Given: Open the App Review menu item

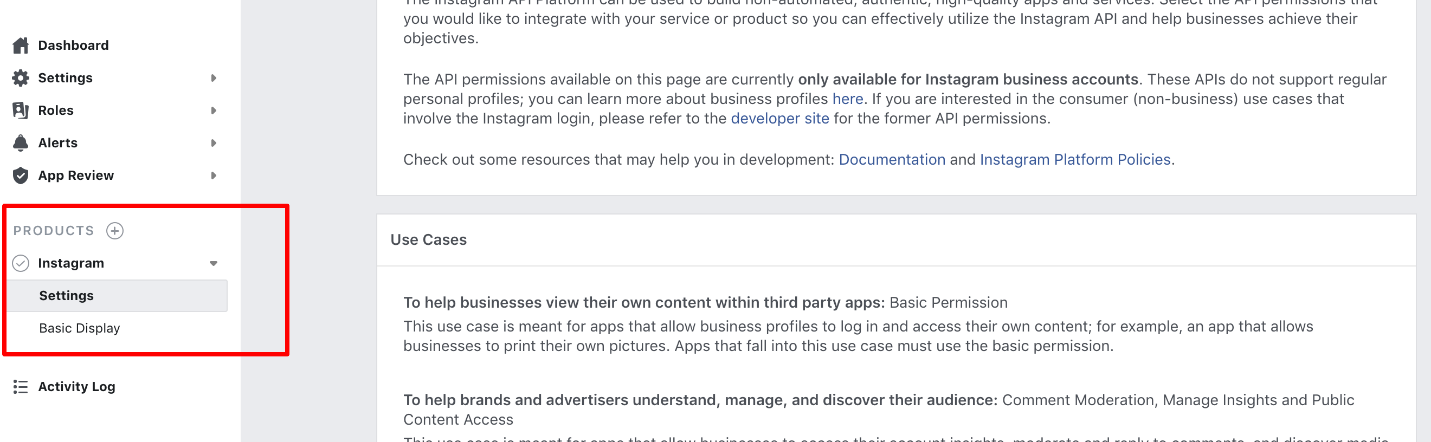Looking at the screenshot, I should click(x=76, y=175).
